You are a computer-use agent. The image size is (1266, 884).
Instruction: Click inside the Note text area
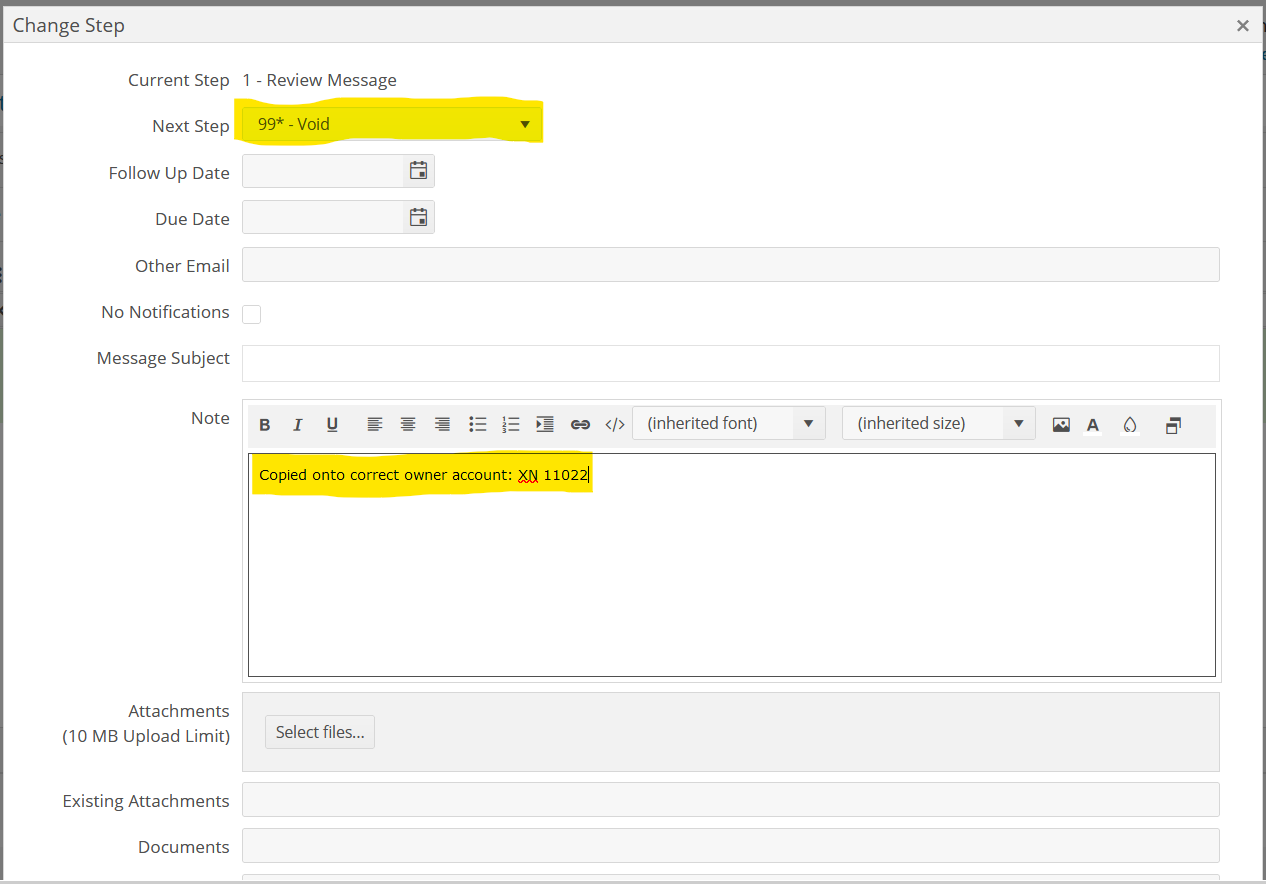pyautogui.click(x=732, y=565)
